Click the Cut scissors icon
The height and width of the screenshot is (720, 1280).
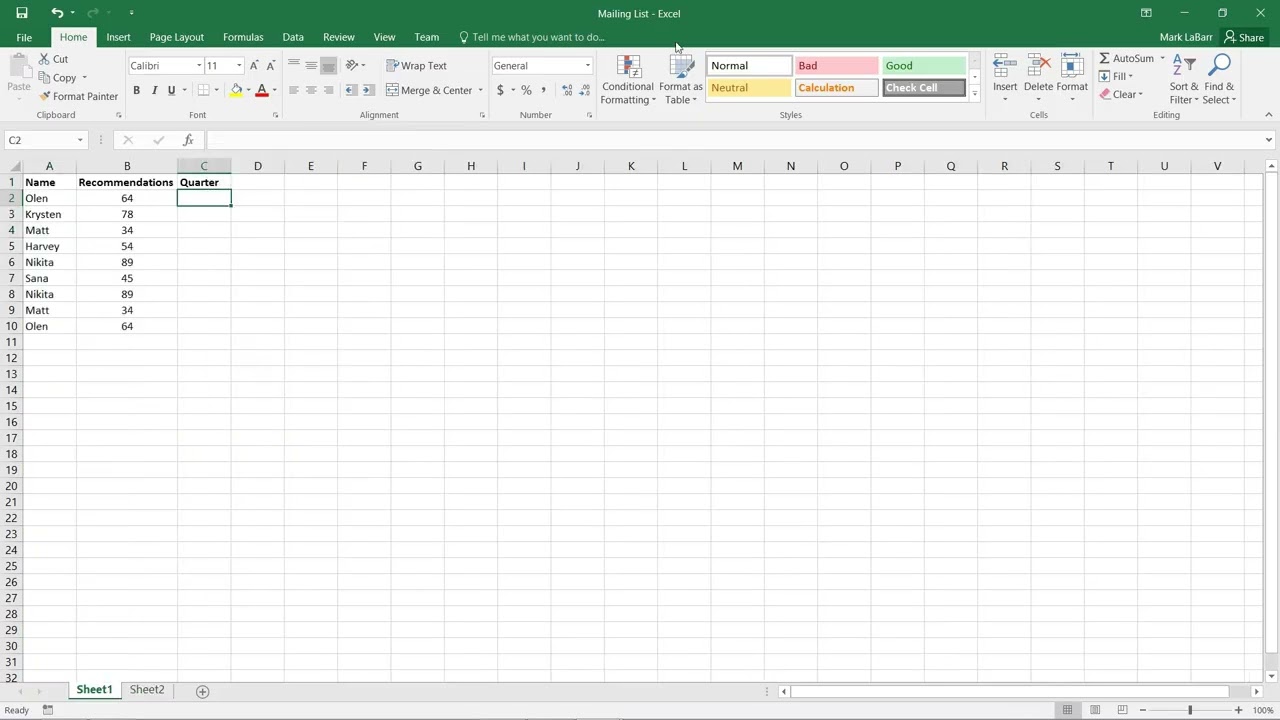point(44,59)
